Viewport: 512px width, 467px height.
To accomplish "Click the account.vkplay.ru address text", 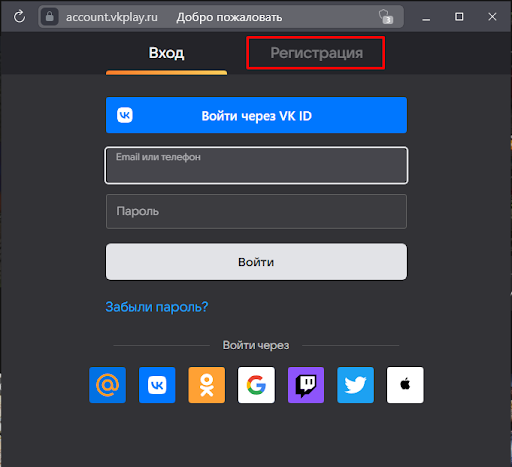I will tap(112, 17).
